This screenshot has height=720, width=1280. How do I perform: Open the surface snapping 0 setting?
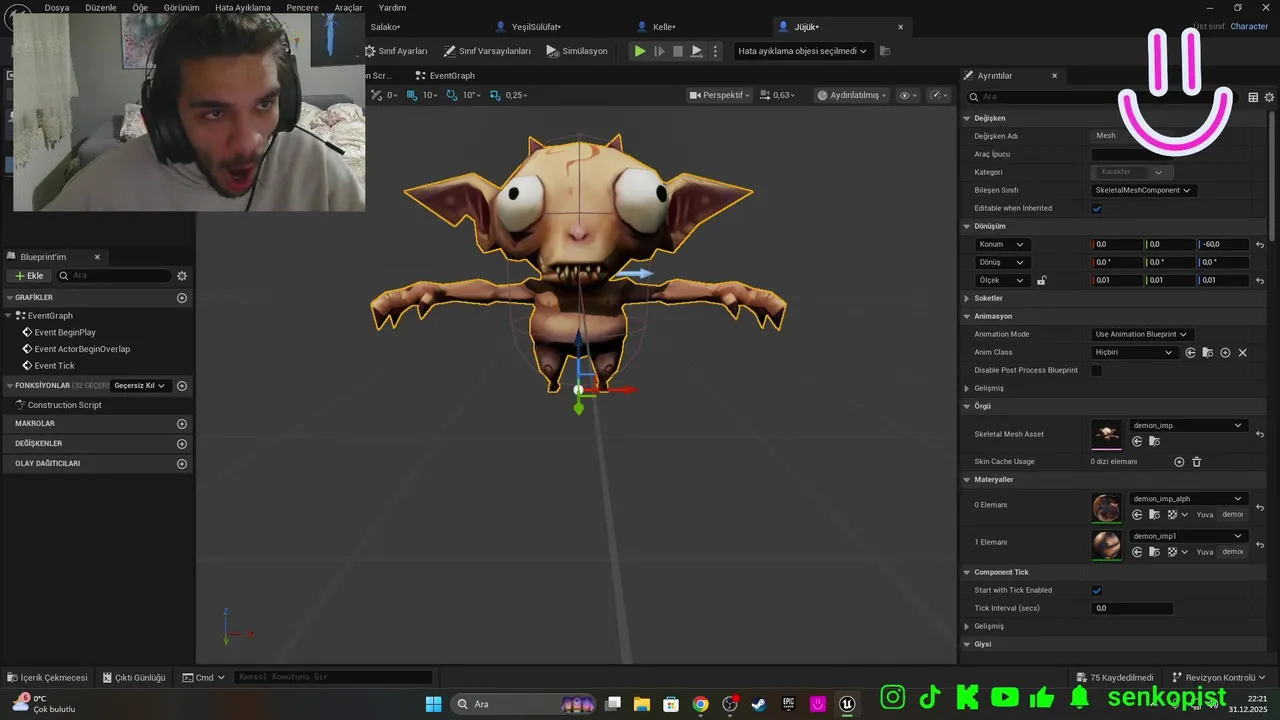click(x=384, y=95)
